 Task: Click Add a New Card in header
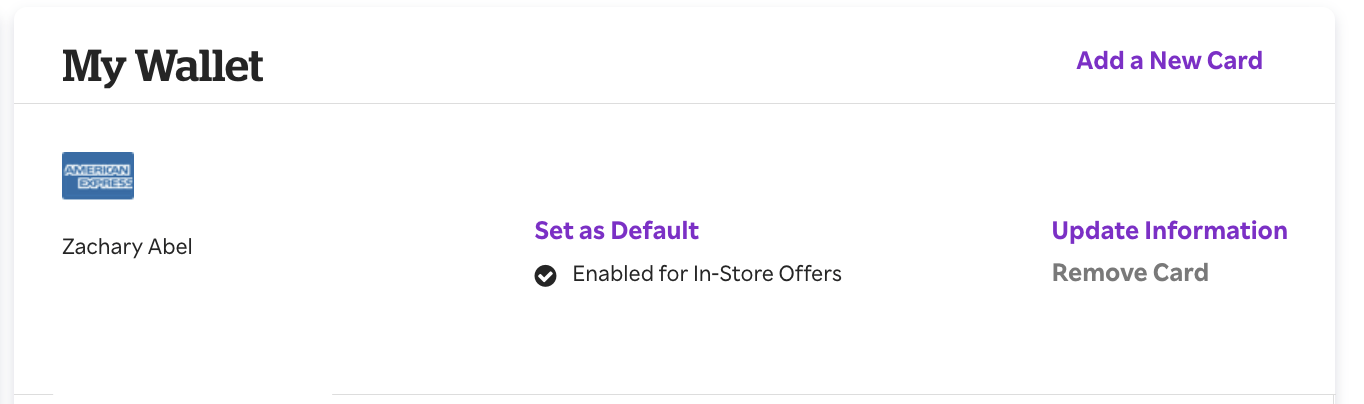click(x=1169, y=61)
